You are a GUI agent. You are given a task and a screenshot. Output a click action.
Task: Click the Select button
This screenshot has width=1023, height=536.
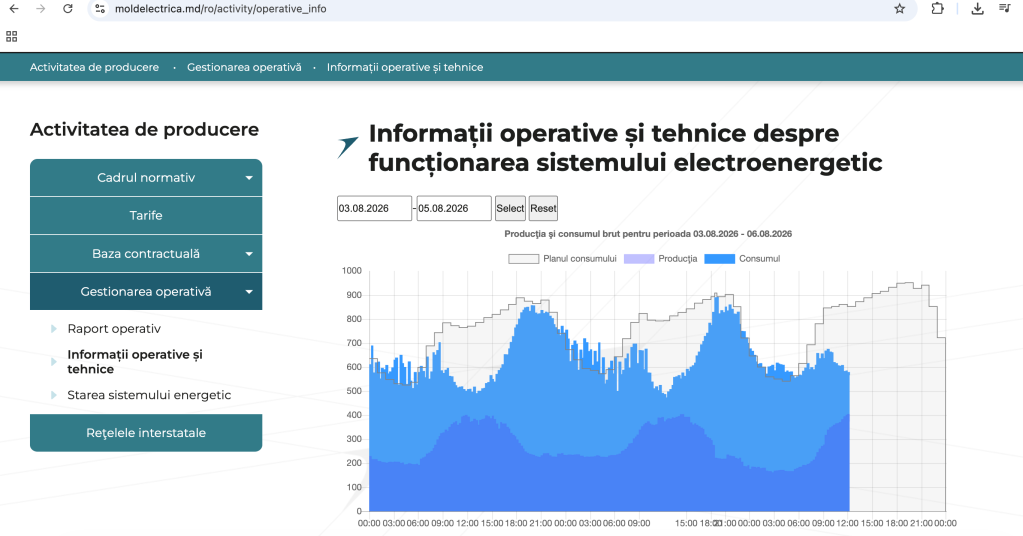[510, 209]
